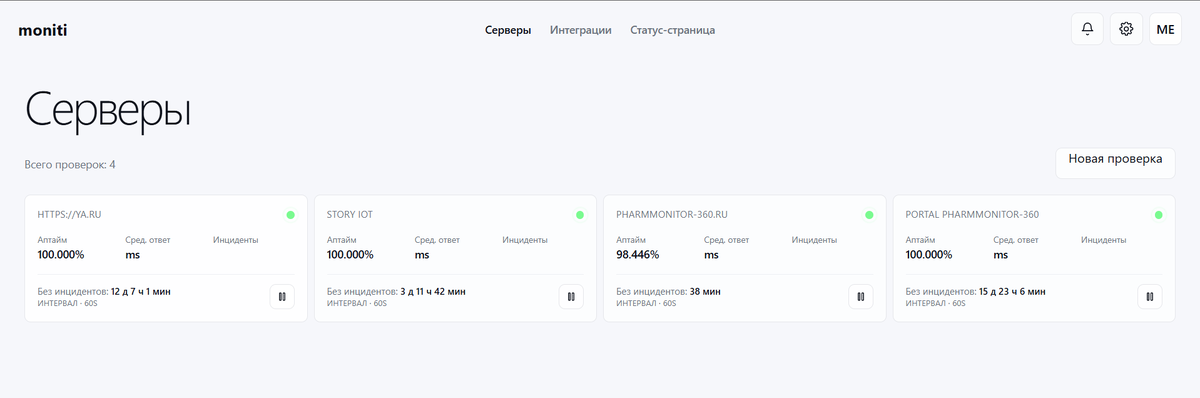Pause the PHARMMONITOR-360.RU check
The image size is (1200, 398).
(x=861, y=296)
